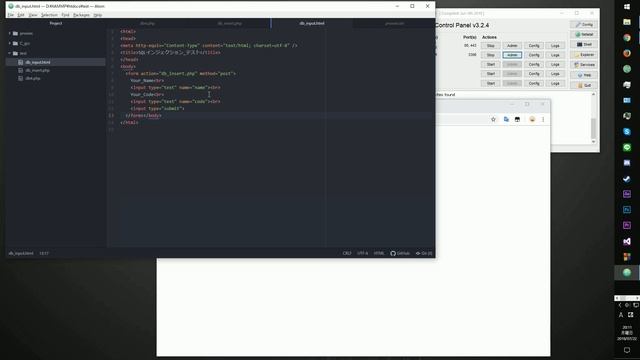Open Admin for port 3306 module
The height and width of the screenshot is (360, 640).
(x=512, y=55)
